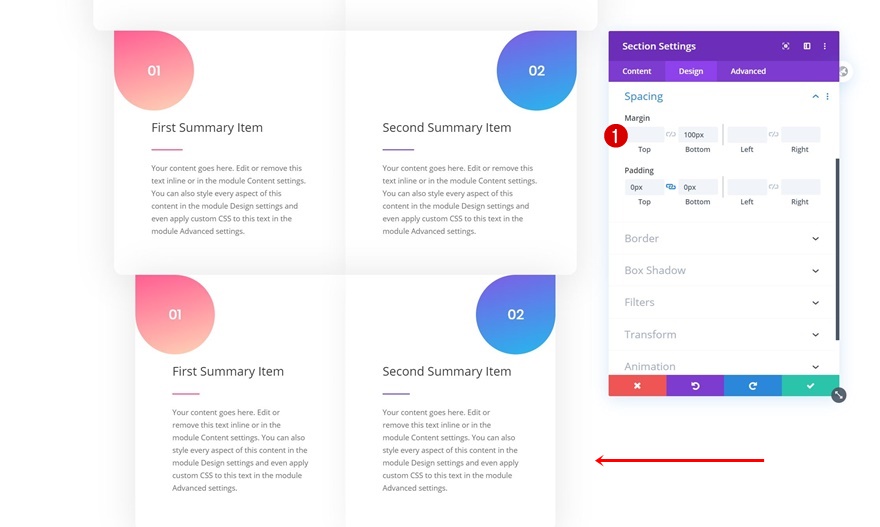Open the Section Settings more options menu

point(825,46)
